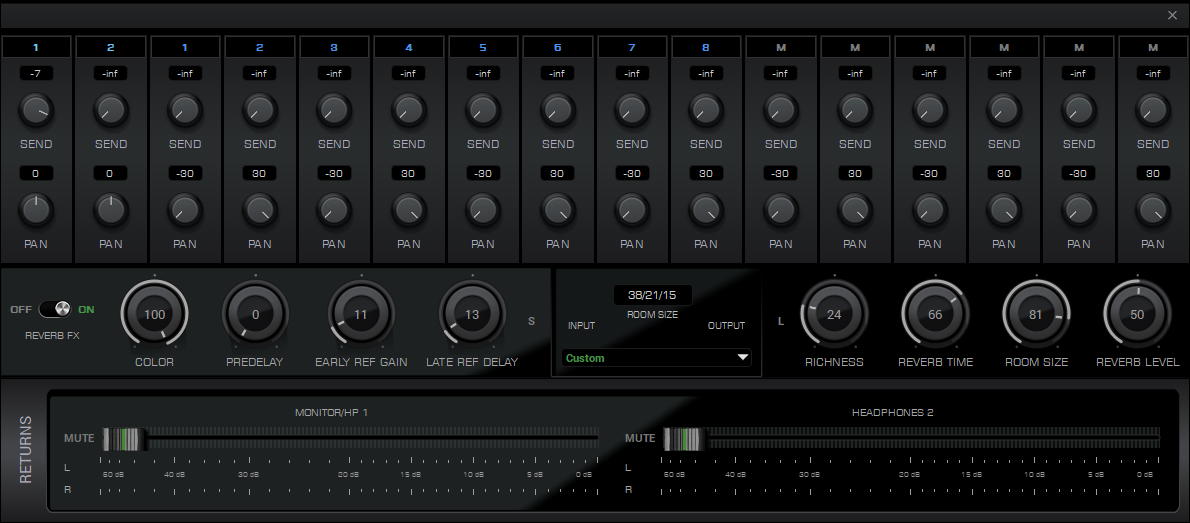This screenshot has width=1190, height=523.
Task: Toggle the REVERB FX on/off switch
Action: pyautogui.click(x=55, y=309)
